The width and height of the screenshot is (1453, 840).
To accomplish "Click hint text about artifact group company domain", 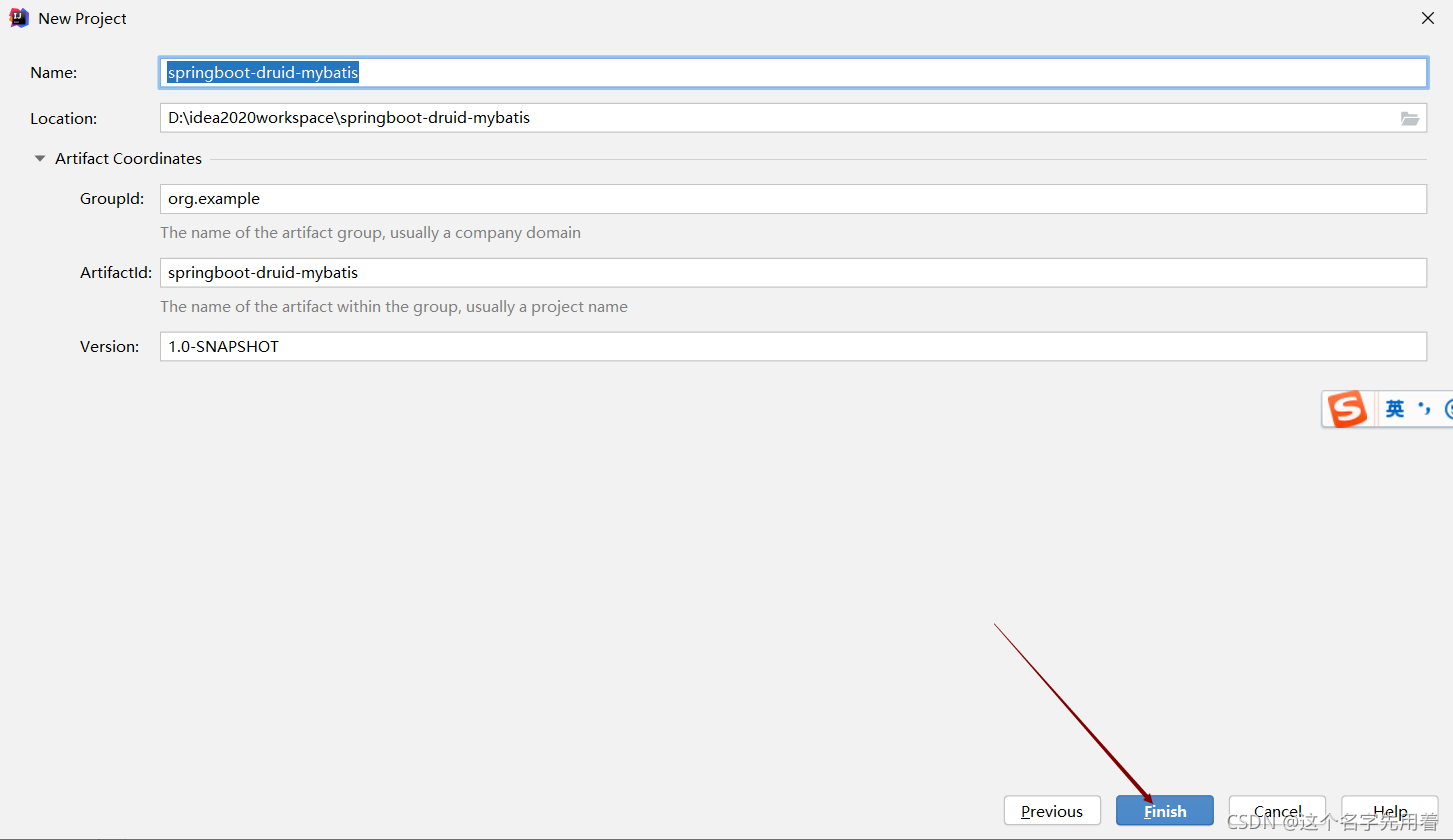I will point(370,233).
